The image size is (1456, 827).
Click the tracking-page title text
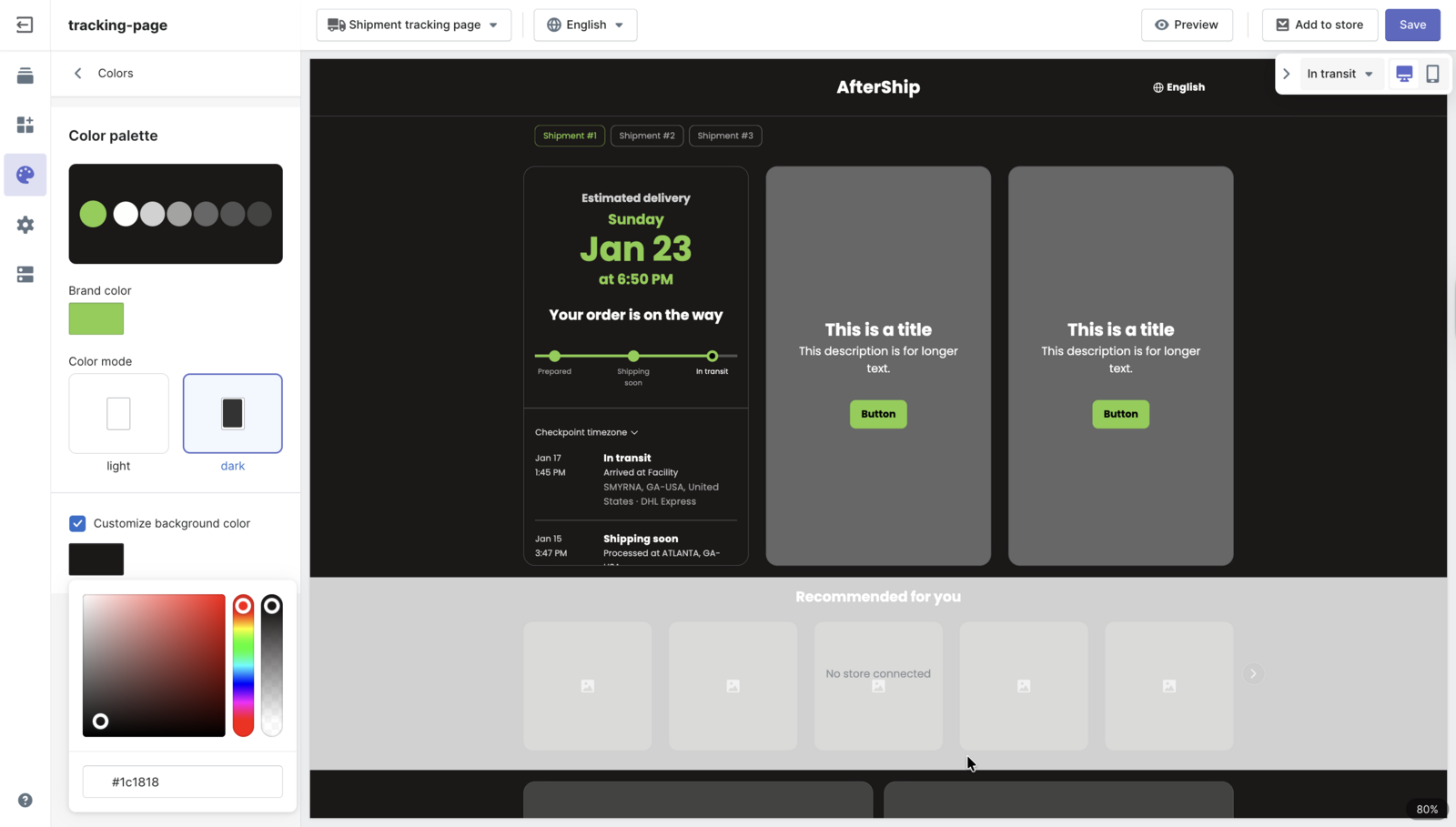pos(117,25)
